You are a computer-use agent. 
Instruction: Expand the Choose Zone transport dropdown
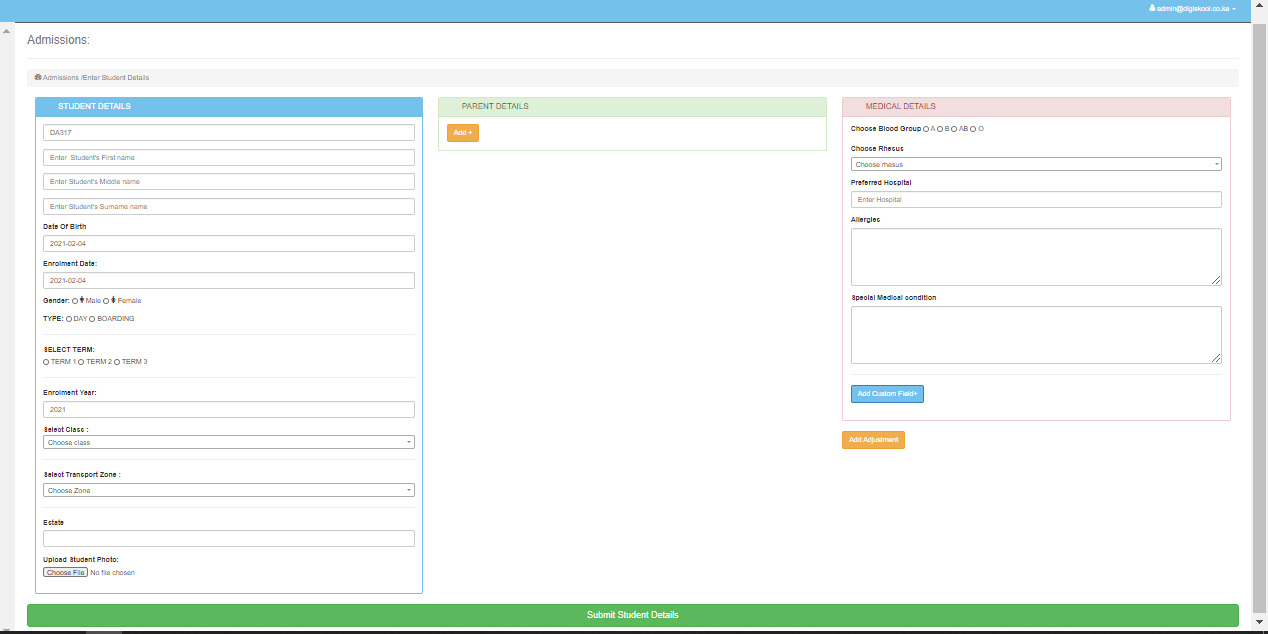pos(228,490)
